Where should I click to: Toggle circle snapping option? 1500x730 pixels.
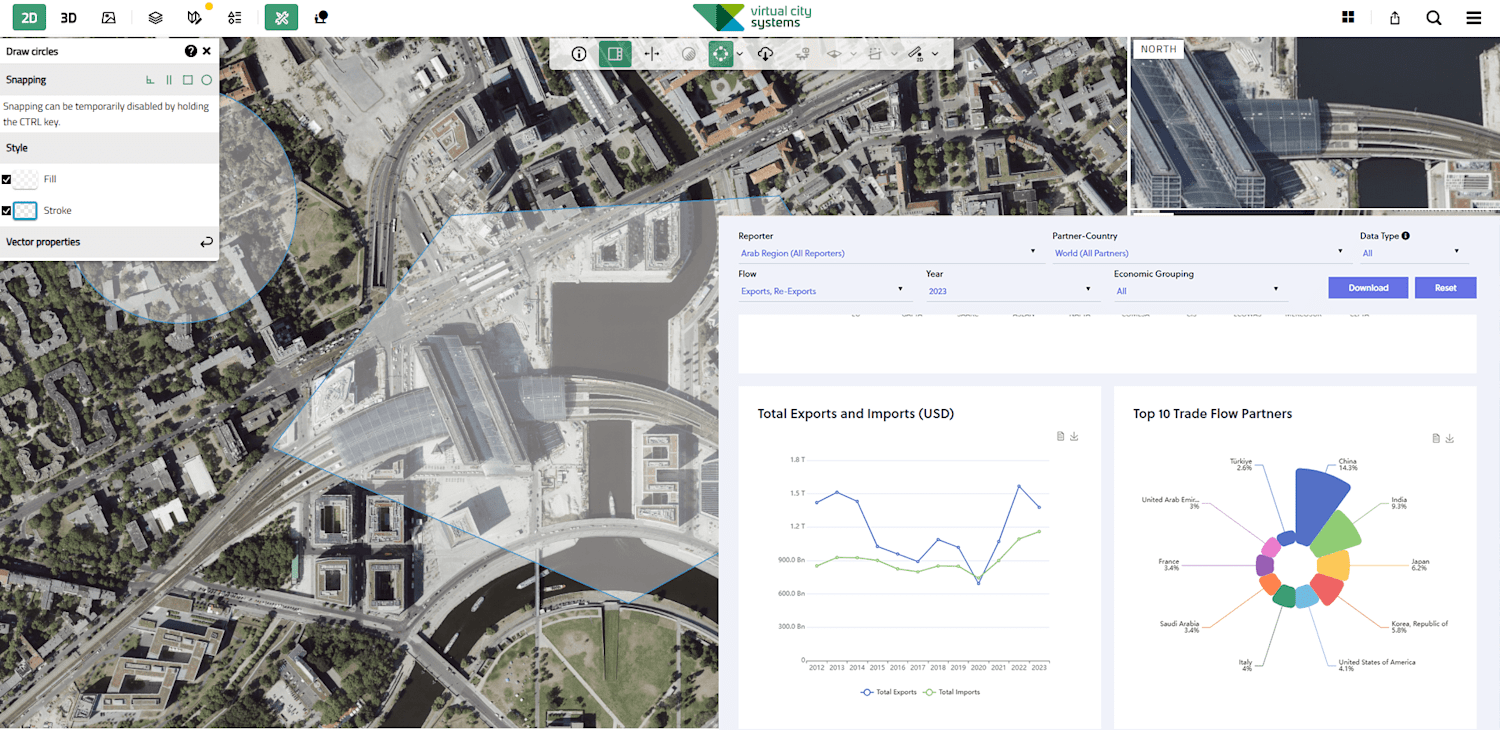(x=206, y=80)
